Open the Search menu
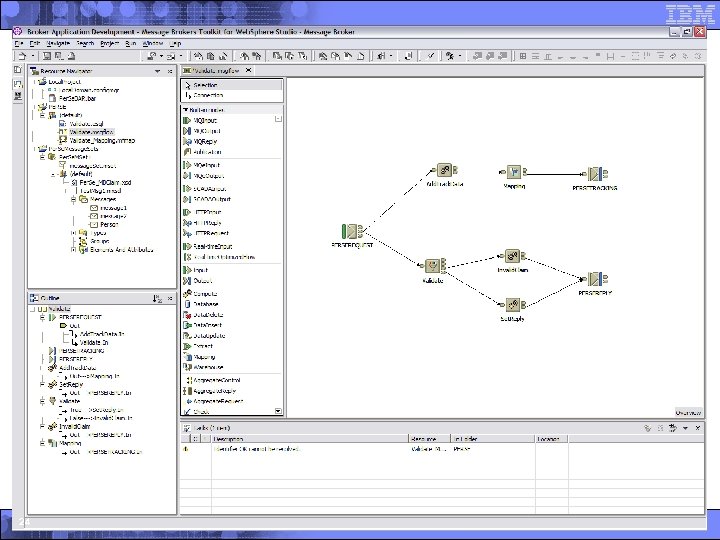The width and height of the screenshot is (720, 540). coord(85,43)
